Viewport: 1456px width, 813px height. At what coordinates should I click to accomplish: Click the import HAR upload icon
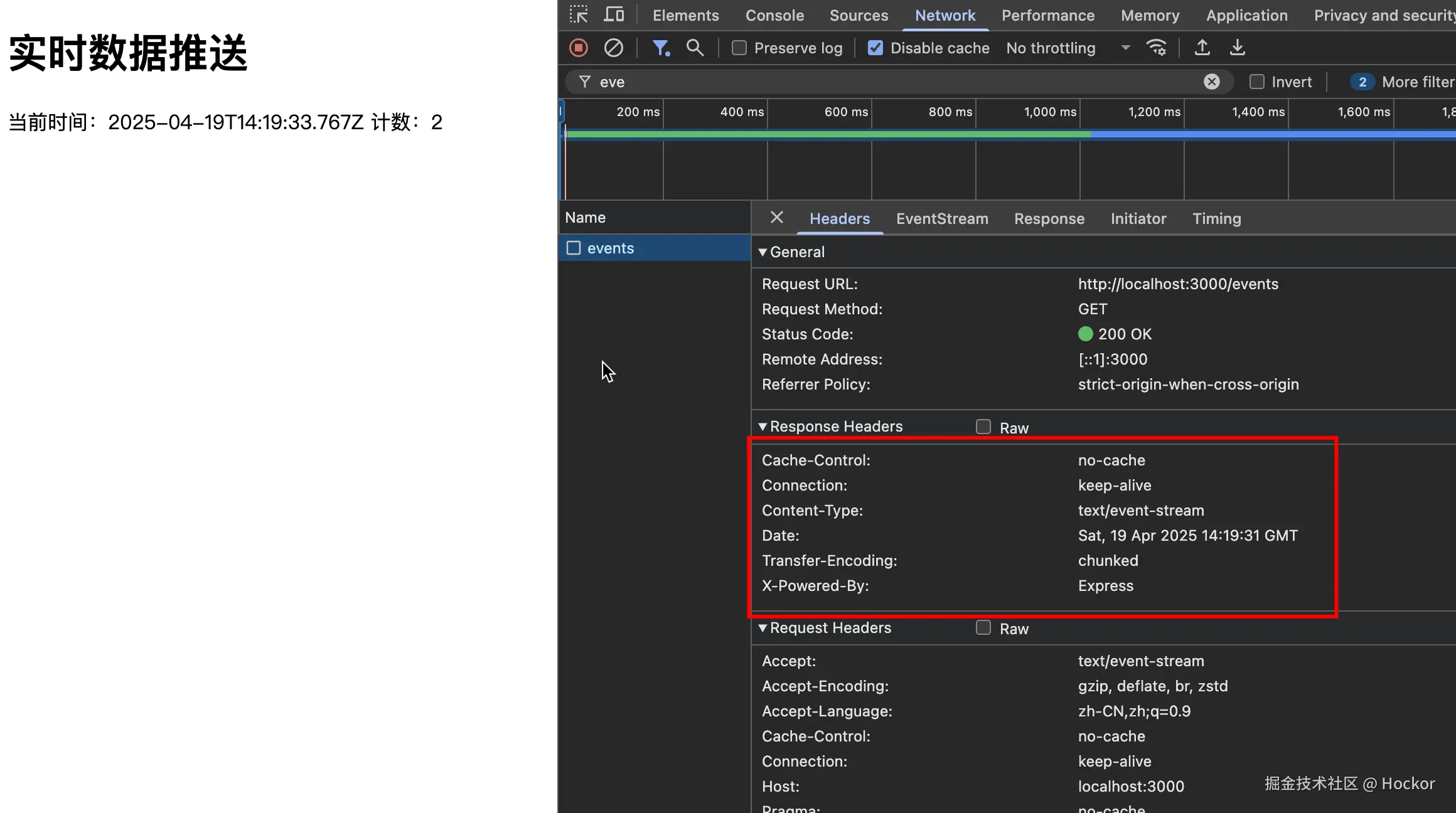click(1202, 48)
